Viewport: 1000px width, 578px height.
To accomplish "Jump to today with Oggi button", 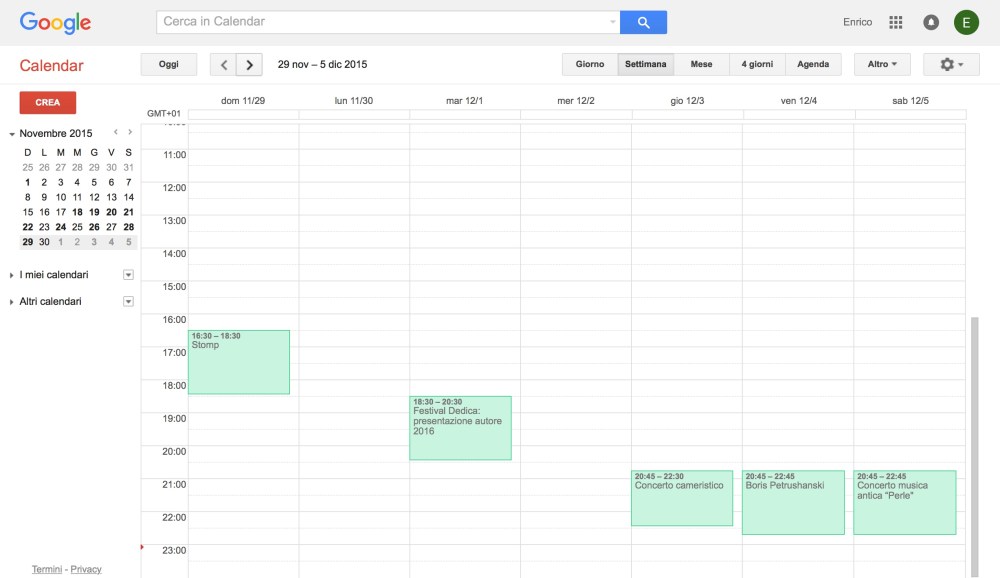I will click(169, 65).
